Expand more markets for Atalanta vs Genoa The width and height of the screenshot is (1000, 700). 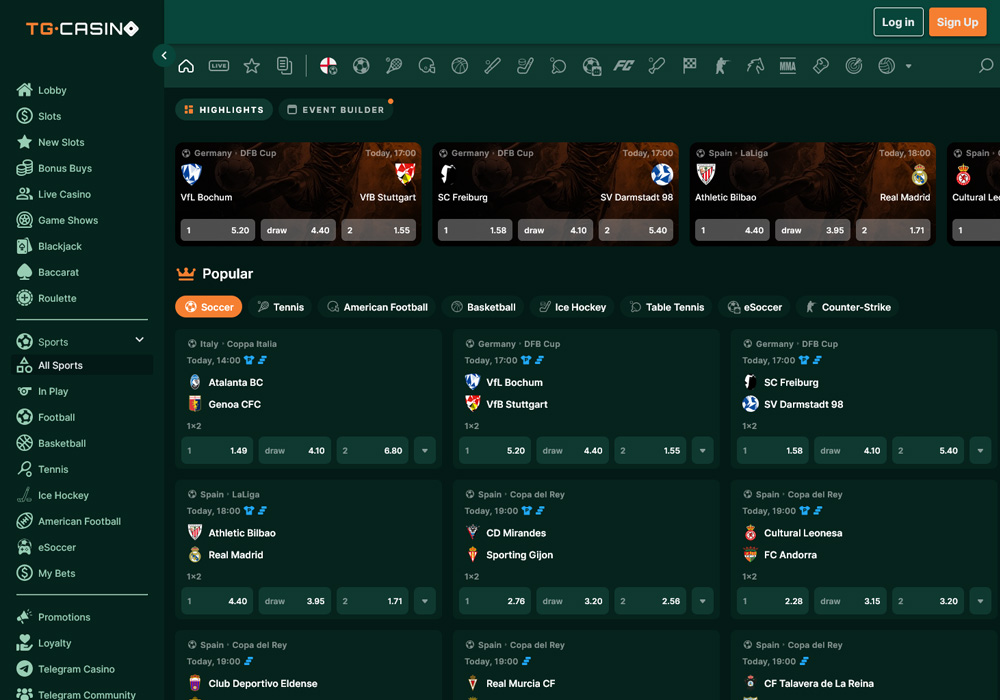[x=425, y=451]
